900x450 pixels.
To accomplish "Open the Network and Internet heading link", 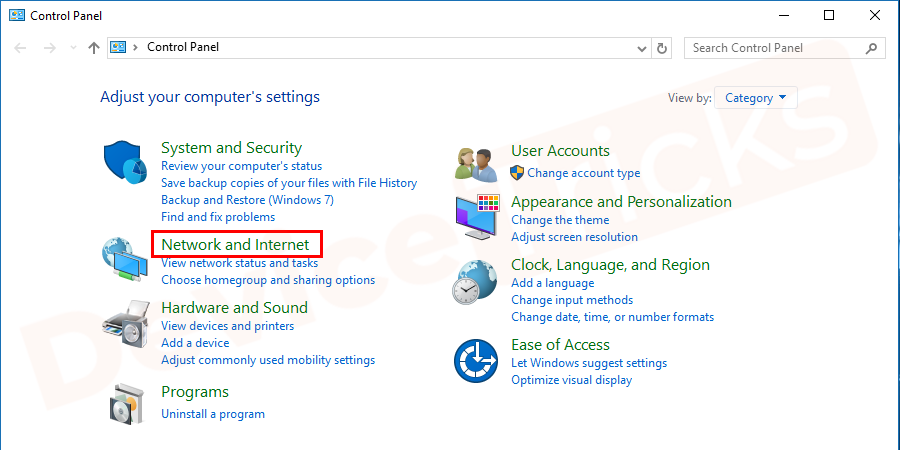I will [x=235, y=244].
